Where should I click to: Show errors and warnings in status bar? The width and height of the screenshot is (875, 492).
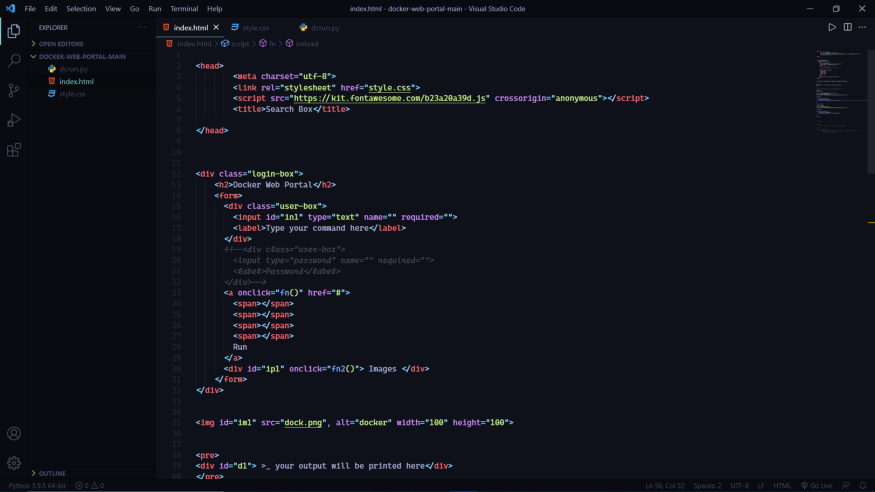pos(90,485)
